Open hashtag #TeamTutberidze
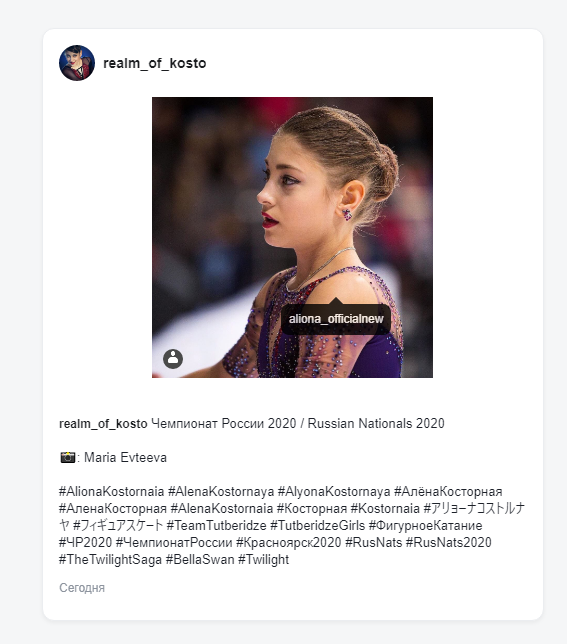This screenshot has height=644, width=567. coord(216,525)
